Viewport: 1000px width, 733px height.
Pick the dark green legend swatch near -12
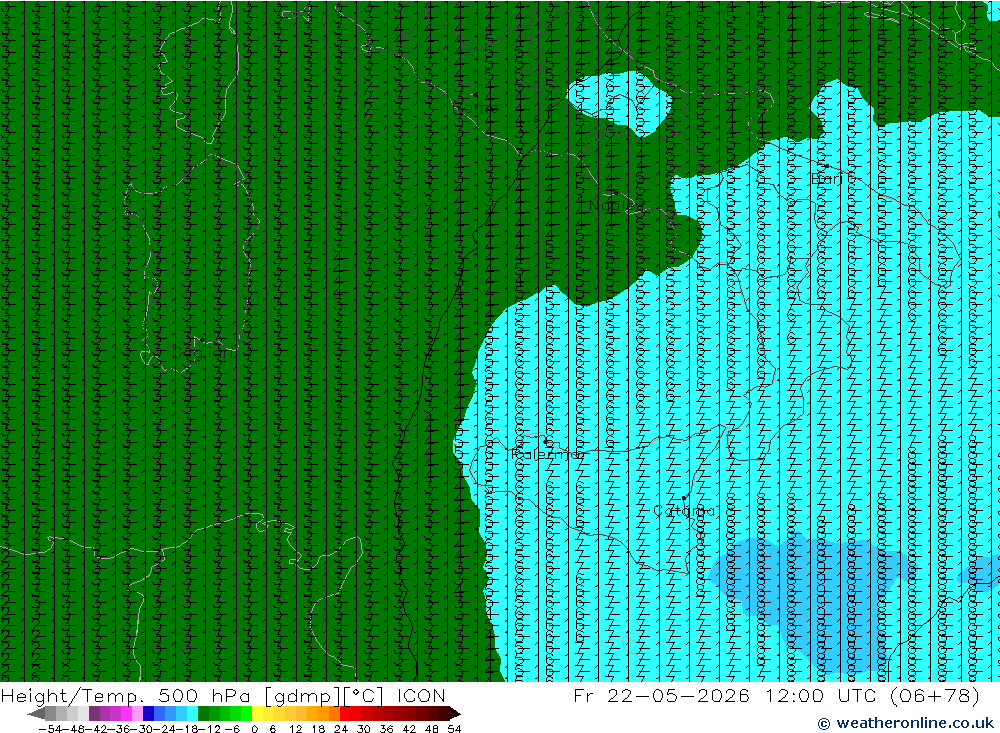[203, 713]
